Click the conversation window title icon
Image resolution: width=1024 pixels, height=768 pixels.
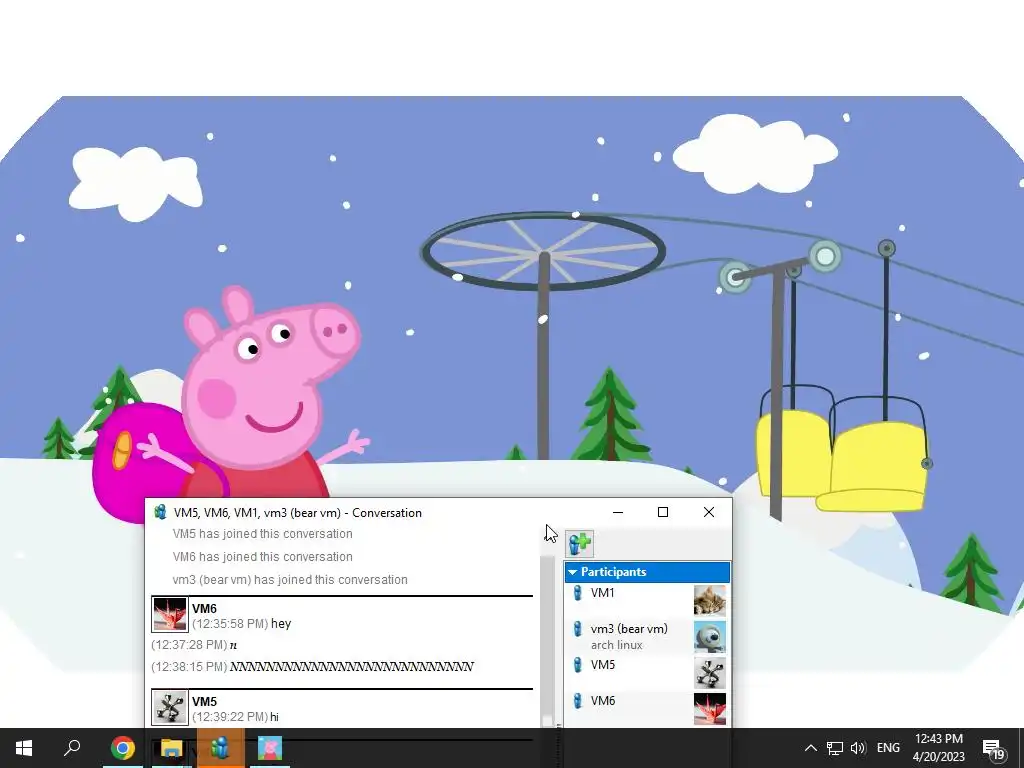(x=160, y=512)
